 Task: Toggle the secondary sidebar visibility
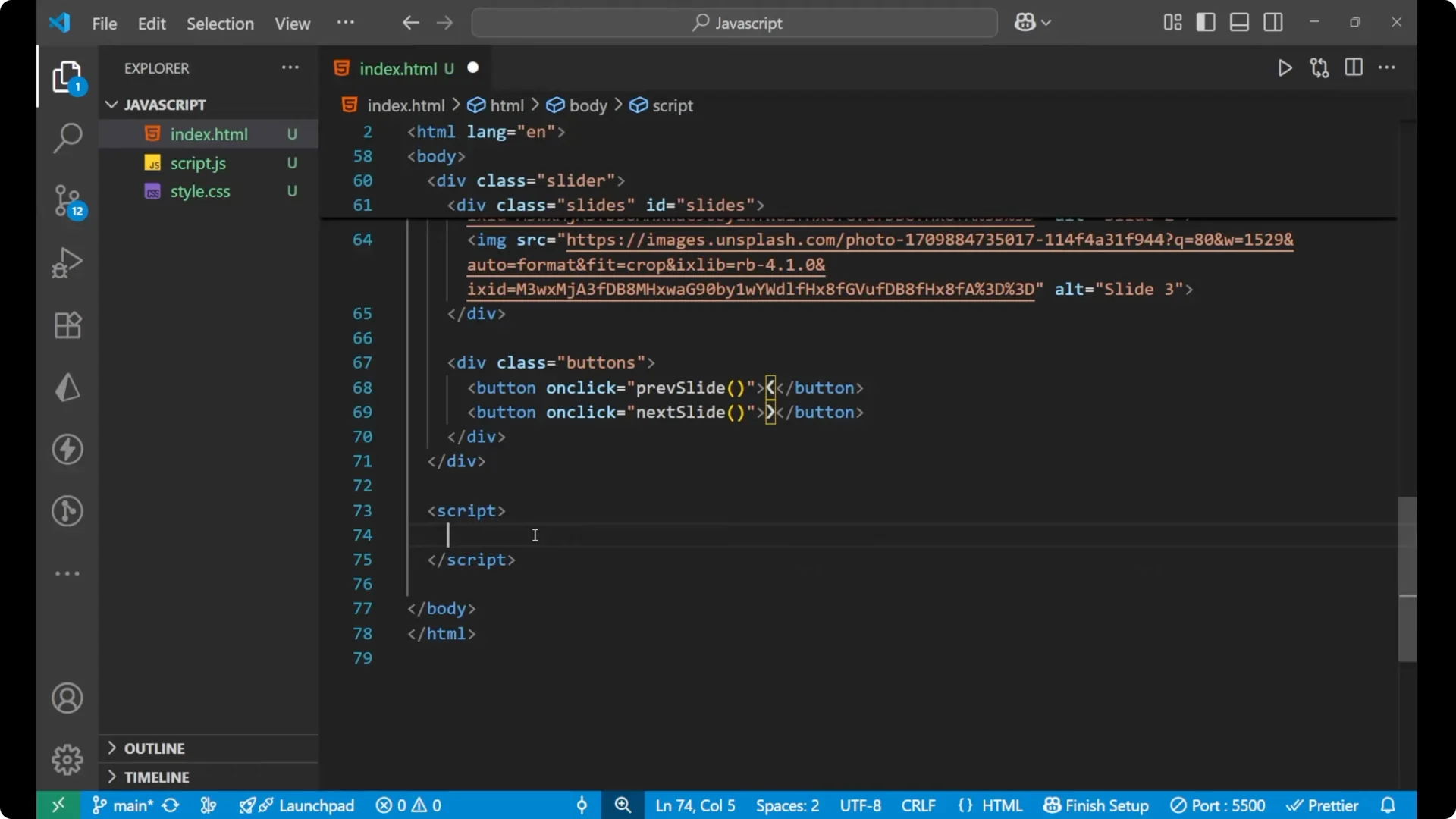coord(1273,22)
